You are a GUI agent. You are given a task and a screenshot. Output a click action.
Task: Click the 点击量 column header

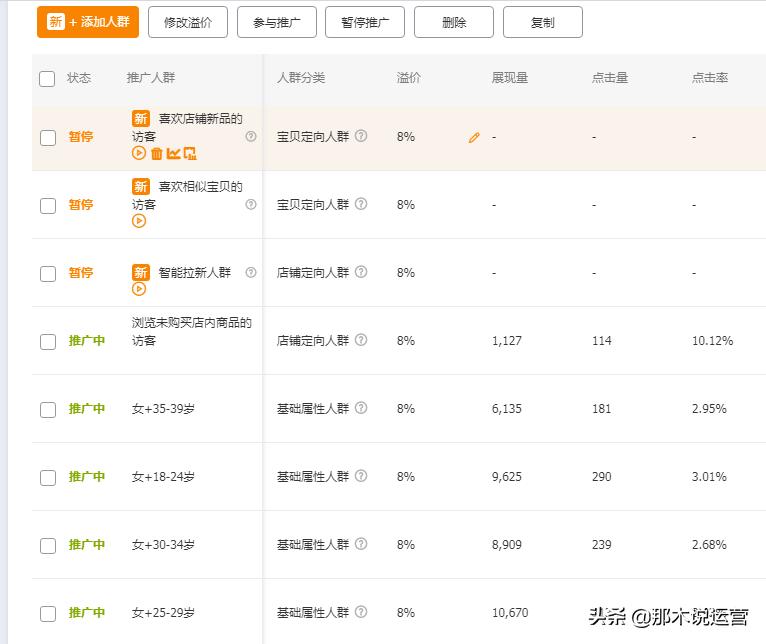610,78
